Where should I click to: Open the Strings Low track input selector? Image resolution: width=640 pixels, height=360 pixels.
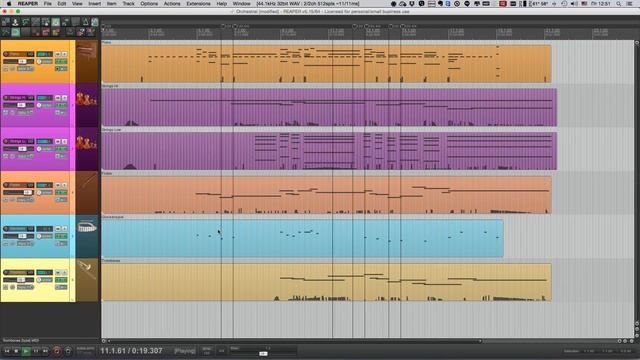[25, 156]
